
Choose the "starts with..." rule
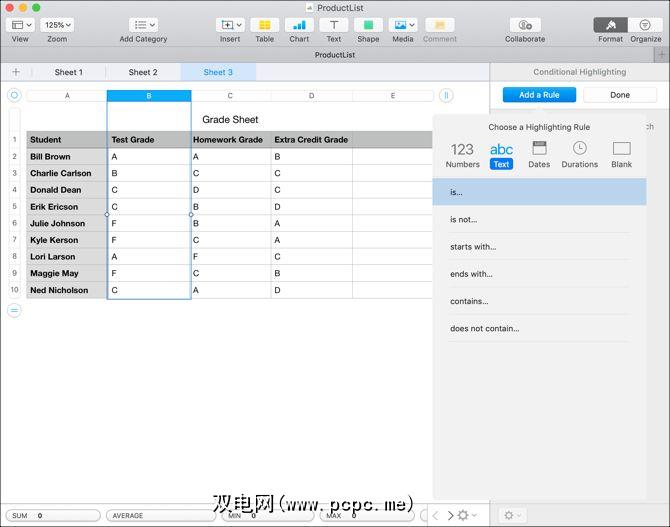coord(539,247)
